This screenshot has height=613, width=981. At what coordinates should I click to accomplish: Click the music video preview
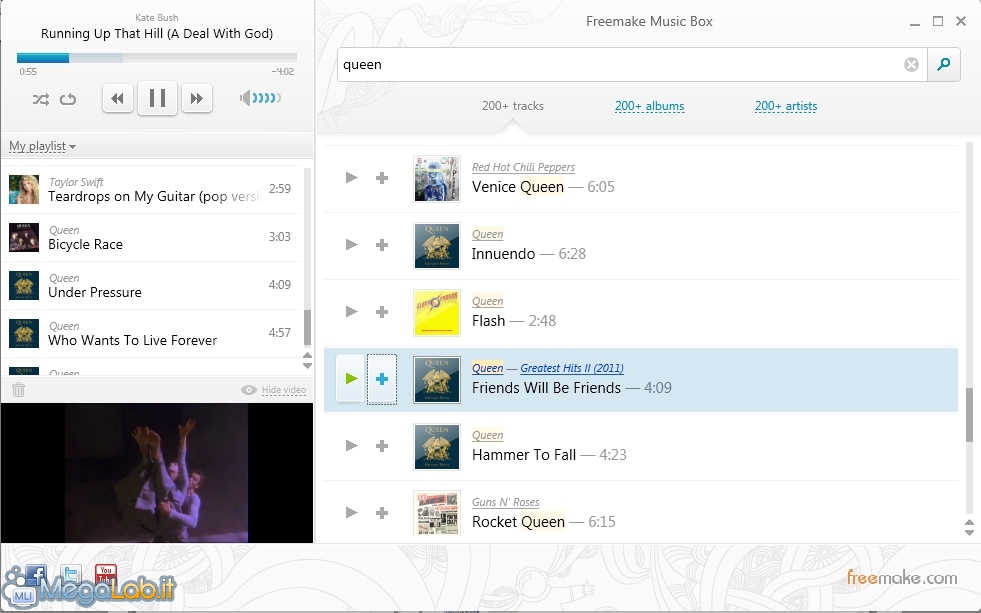click(156, 473)
